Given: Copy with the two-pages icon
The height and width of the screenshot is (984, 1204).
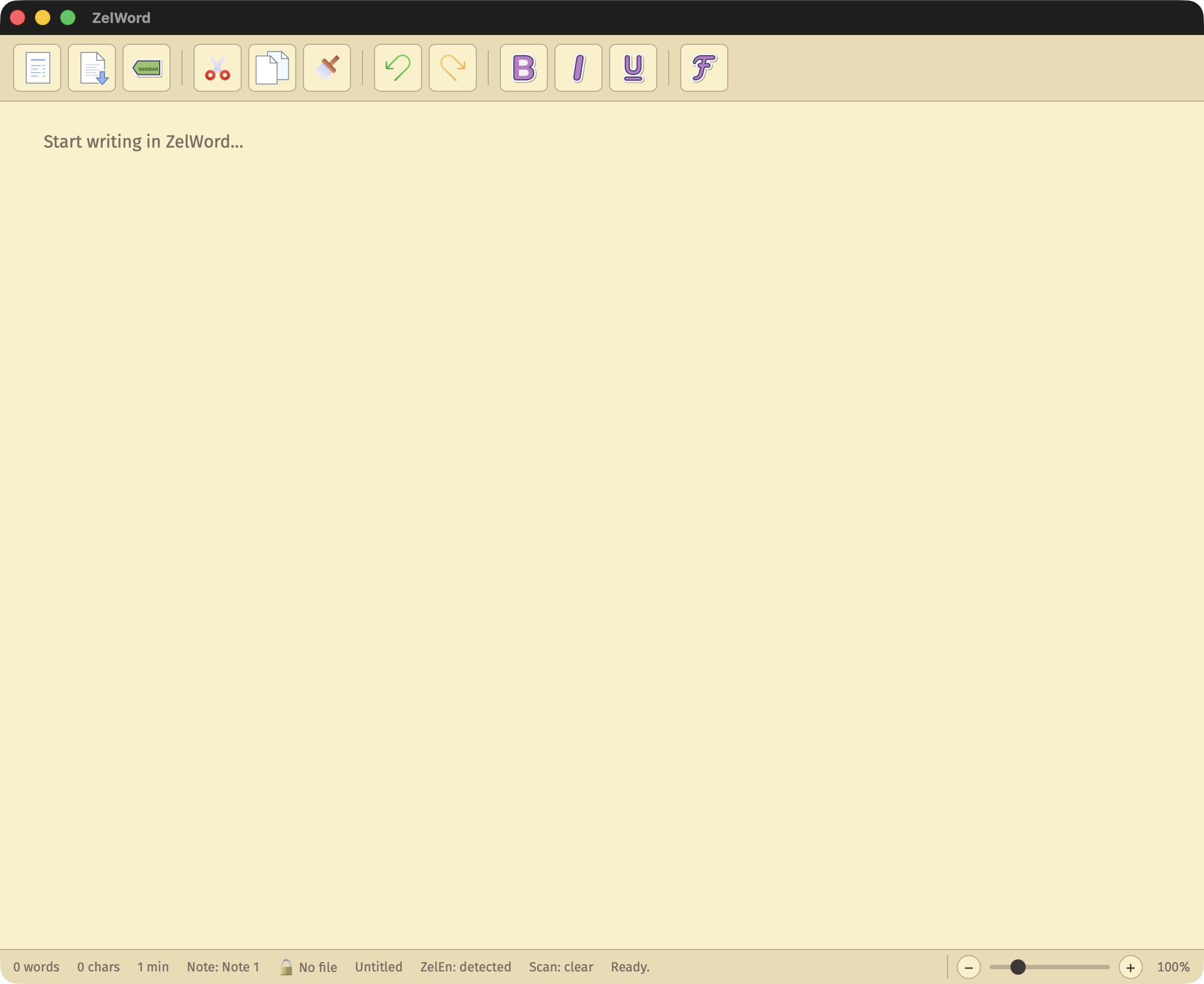Looking at the screenshot, I should (x=272, y=68).
